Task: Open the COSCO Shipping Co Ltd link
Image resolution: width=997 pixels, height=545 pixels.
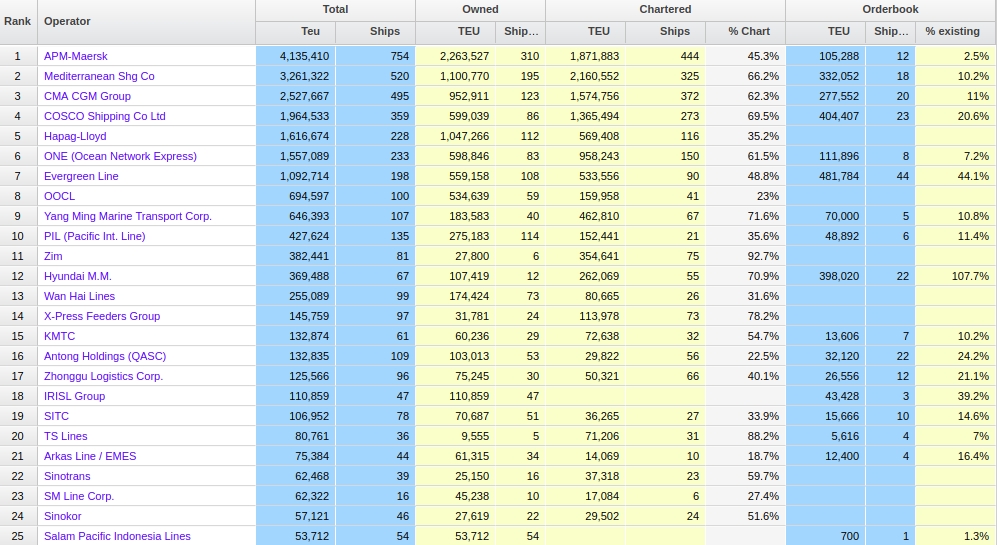Action: pyautogui.click(x=104, y=116)
